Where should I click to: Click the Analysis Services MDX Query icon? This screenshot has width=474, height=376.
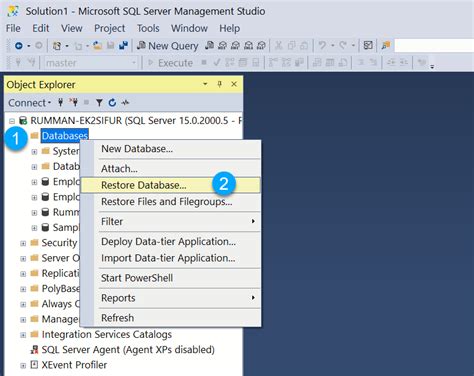pos(222,45)
